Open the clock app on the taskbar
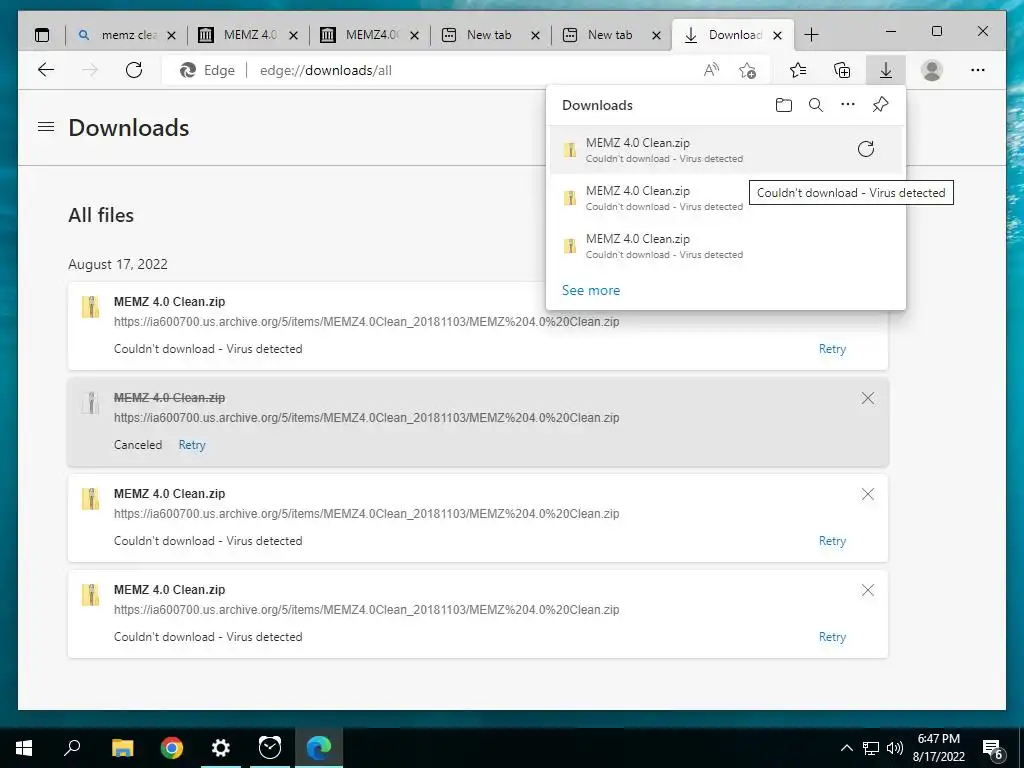The image size is (1024, 768). tap(270, 748)
